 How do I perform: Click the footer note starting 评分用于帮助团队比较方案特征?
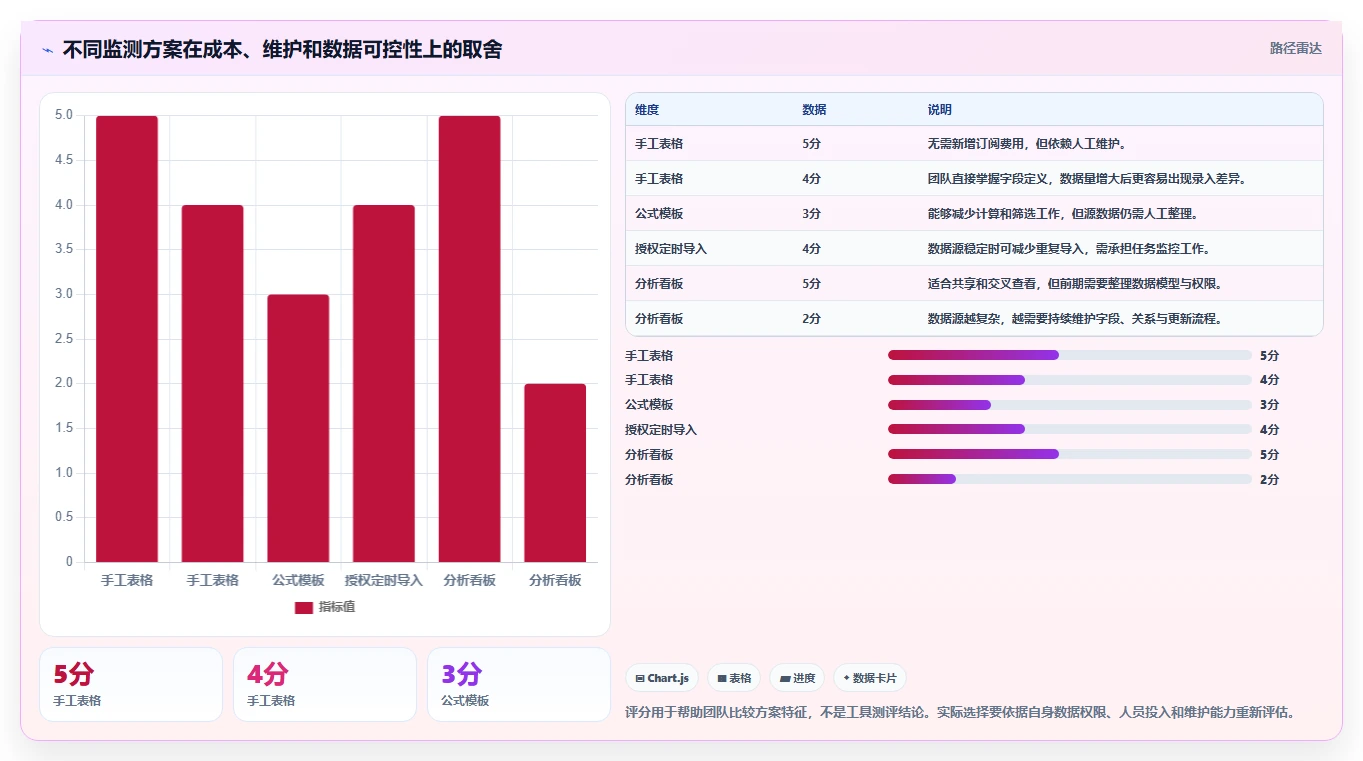[960, 713]
